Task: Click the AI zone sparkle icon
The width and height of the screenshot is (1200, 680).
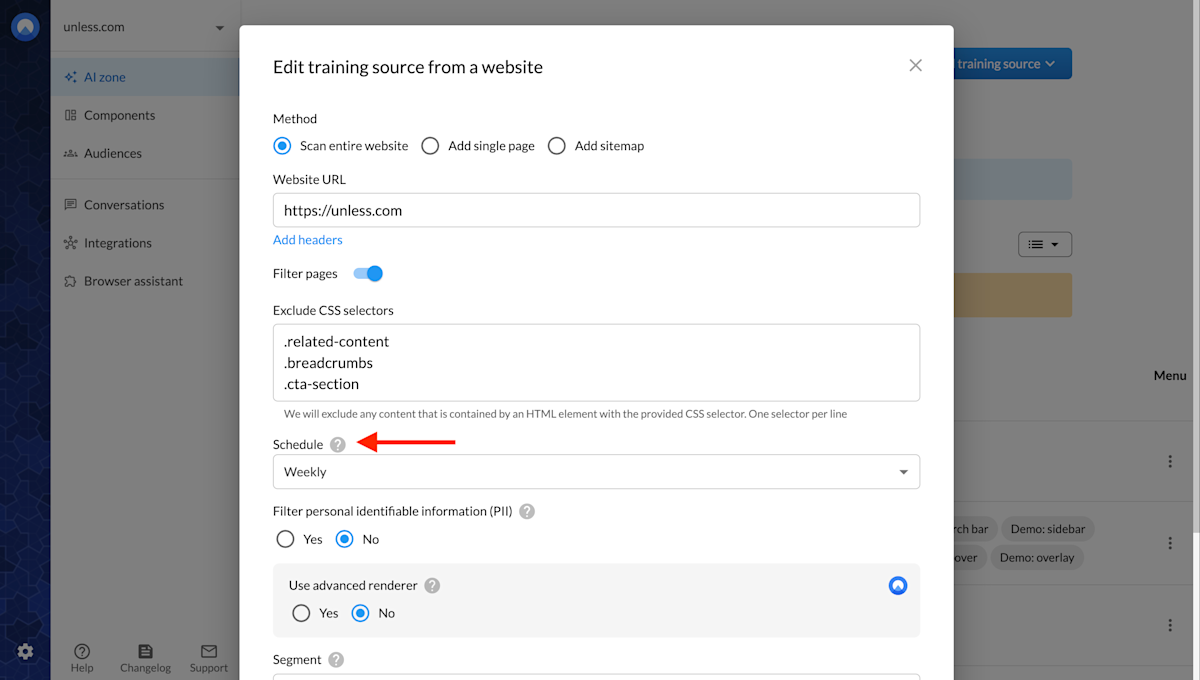Action: [70, 77]
